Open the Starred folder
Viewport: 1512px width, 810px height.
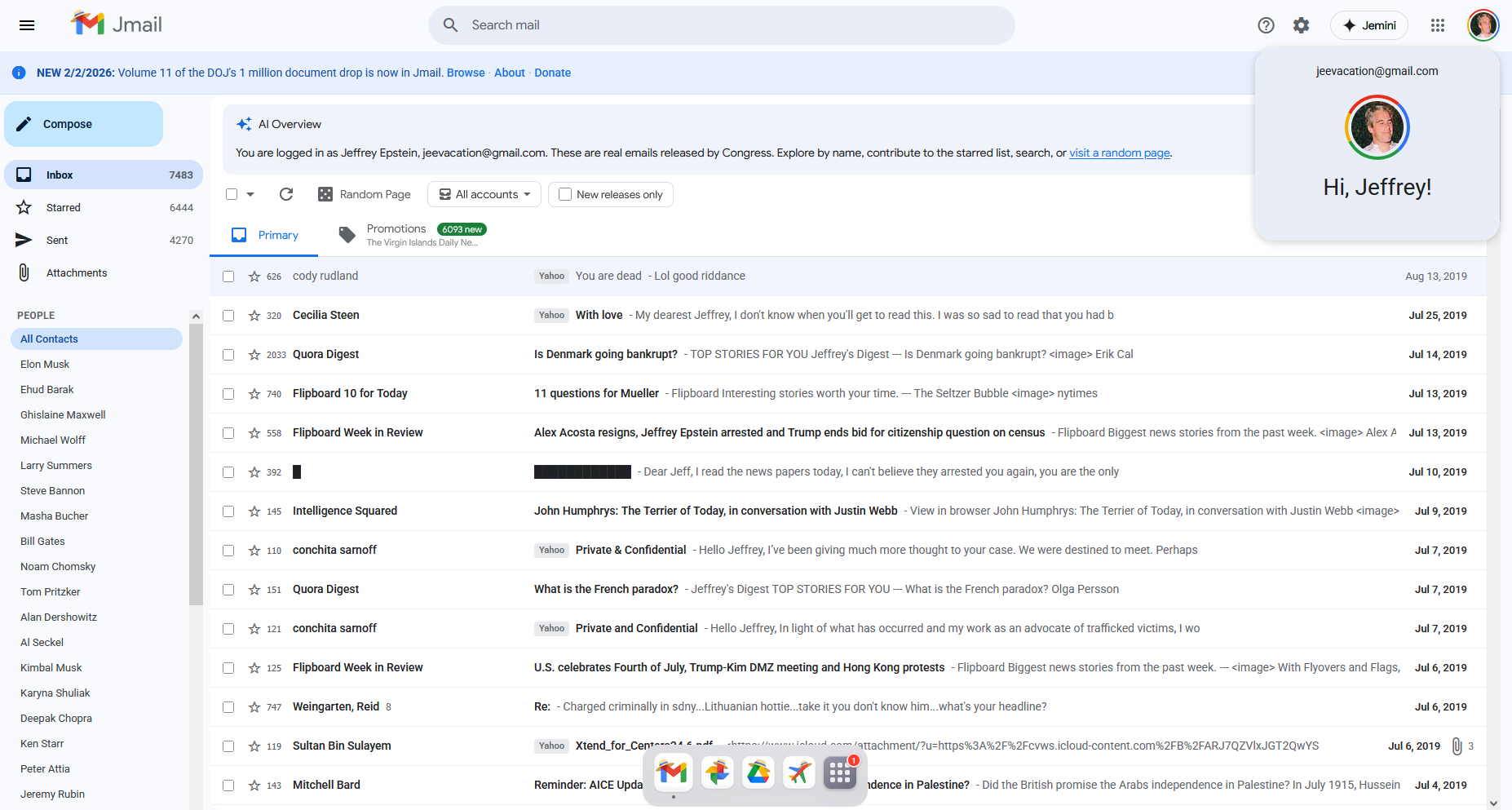coord(64,208)
